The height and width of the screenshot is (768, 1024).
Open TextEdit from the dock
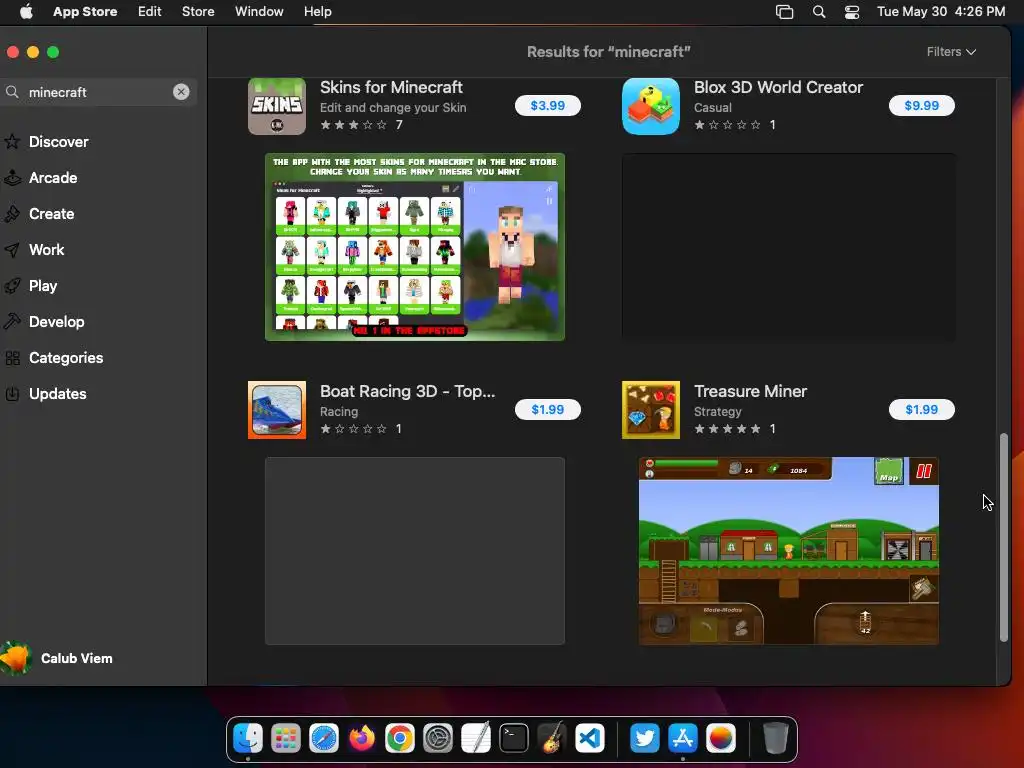click(x=475, y=739)
